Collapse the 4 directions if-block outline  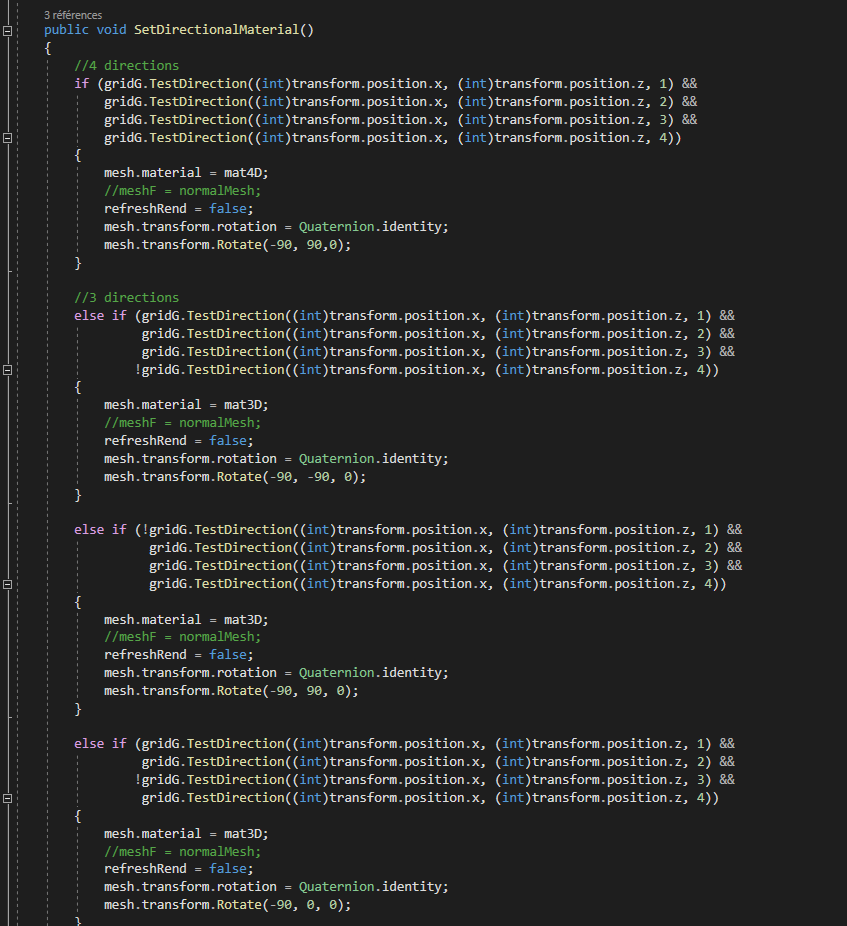(8, 138)
